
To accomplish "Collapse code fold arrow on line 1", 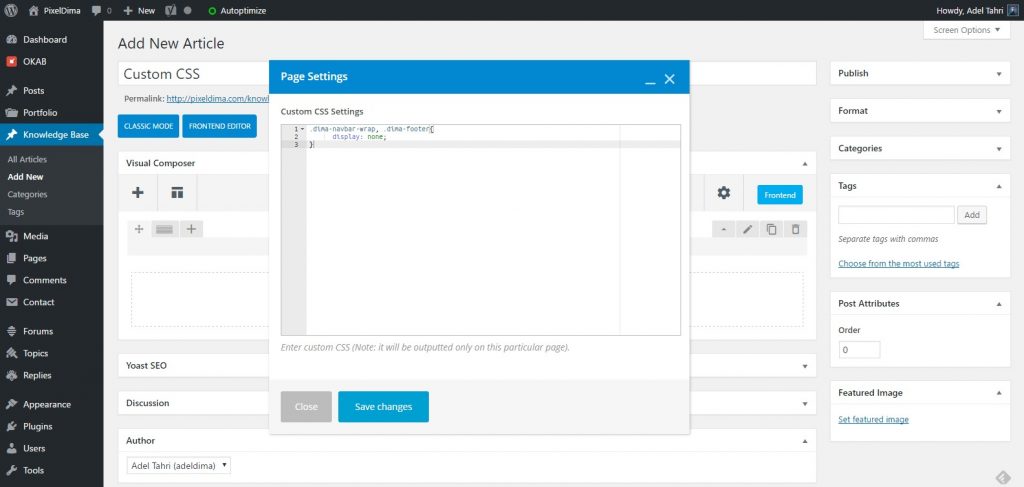I will coord(302,129).
